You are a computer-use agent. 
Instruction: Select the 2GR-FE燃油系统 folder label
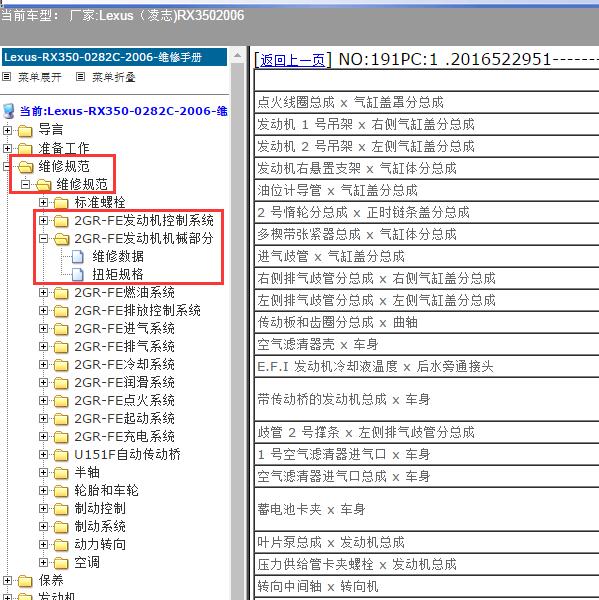(124, 293)
